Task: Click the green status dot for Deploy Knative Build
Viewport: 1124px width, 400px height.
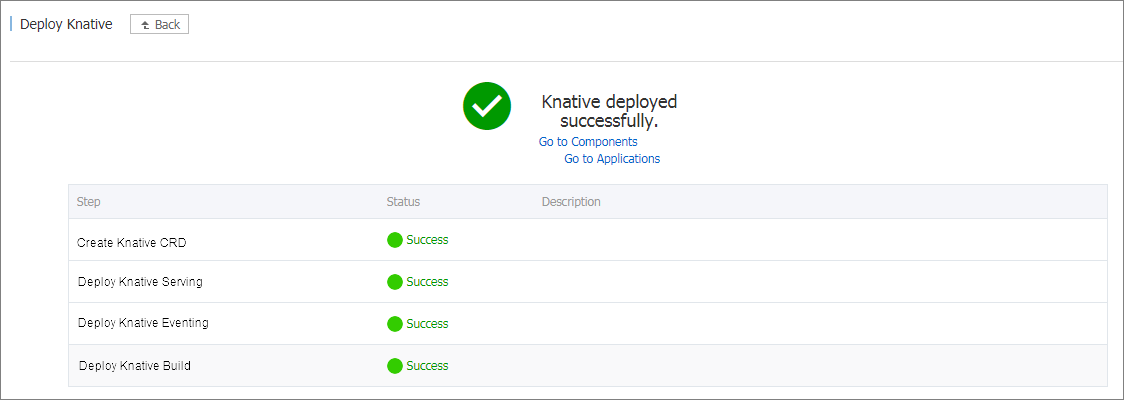Action: point(394,366)
